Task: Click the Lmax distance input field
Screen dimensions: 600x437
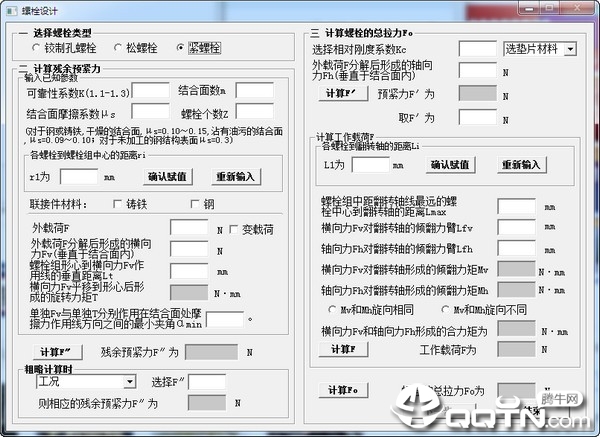Action: point(517,206)
